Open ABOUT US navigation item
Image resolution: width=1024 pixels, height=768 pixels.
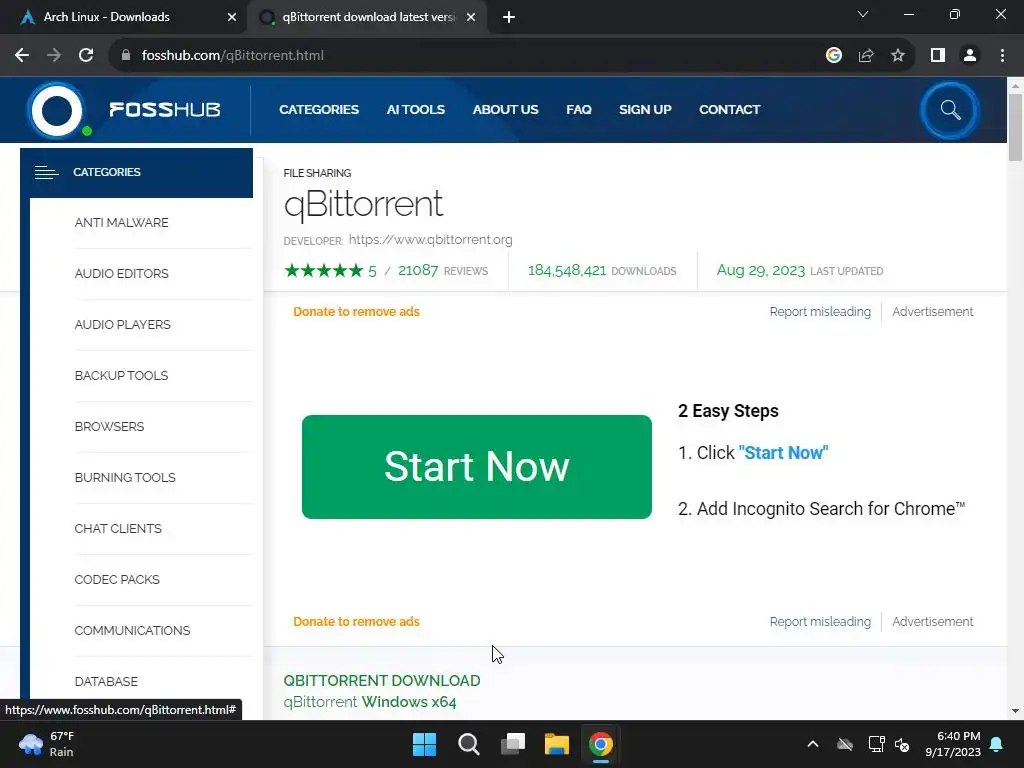coord(505,110)
